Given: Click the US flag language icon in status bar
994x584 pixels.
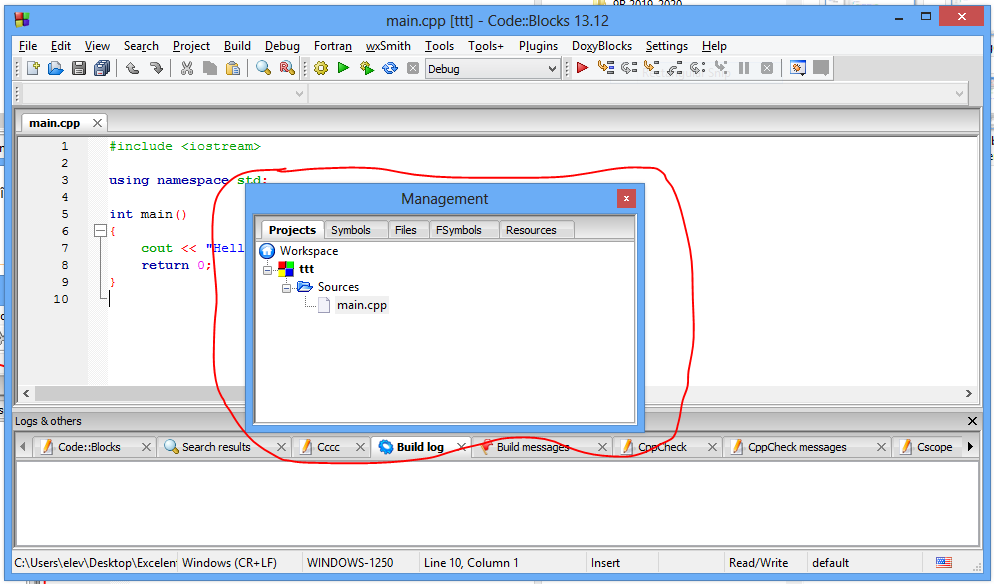Looking at the screenshot, I should (x=944, y=562).
